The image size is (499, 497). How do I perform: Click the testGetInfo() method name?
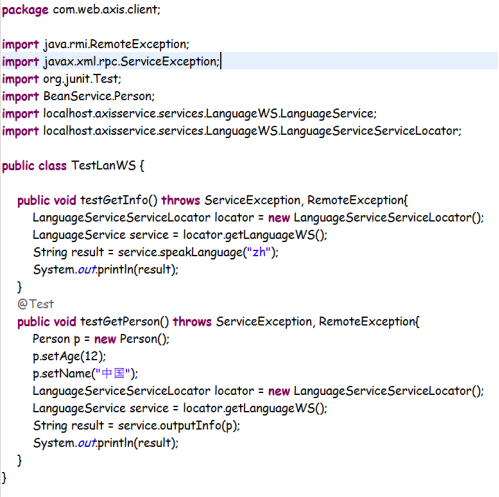[119, 200]
